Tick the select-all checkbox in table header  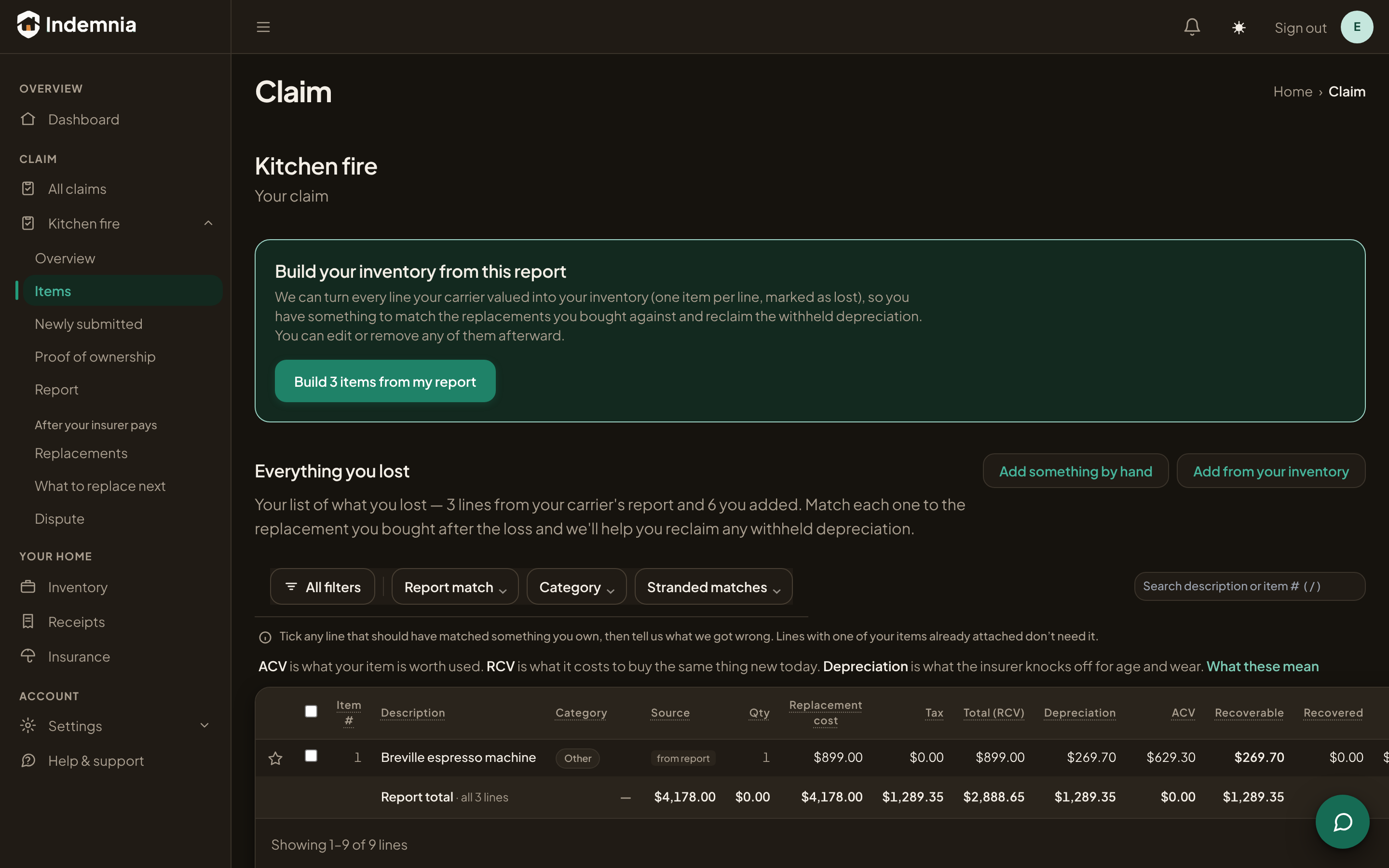click(311, 711)
